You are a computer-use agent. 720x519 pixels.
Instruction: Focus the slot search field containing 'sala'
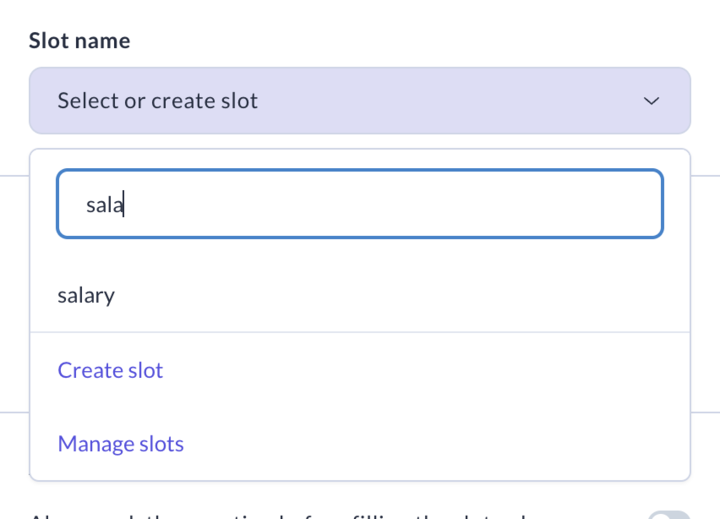pos(360,204)
